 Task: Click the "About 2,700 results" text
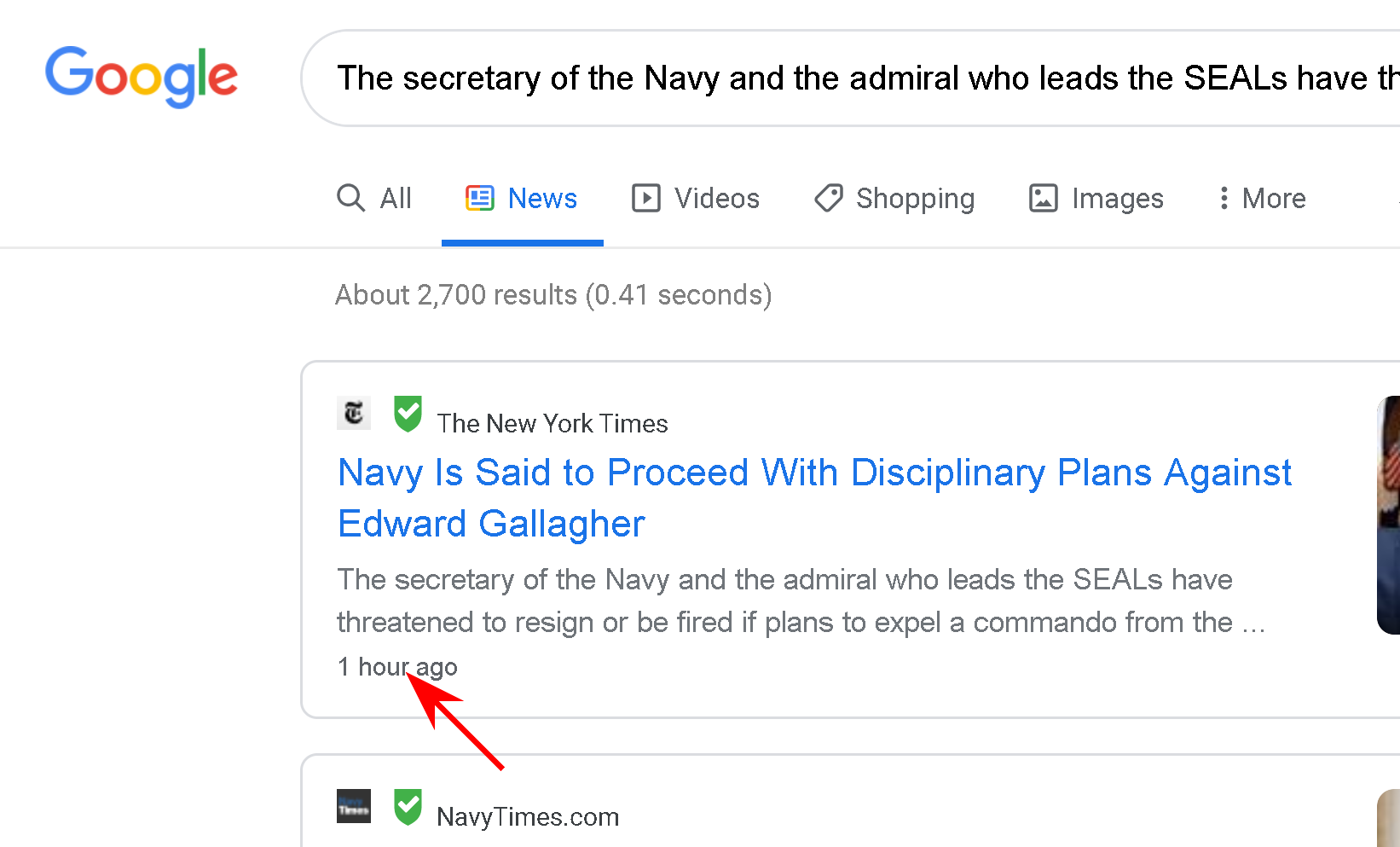553,295
